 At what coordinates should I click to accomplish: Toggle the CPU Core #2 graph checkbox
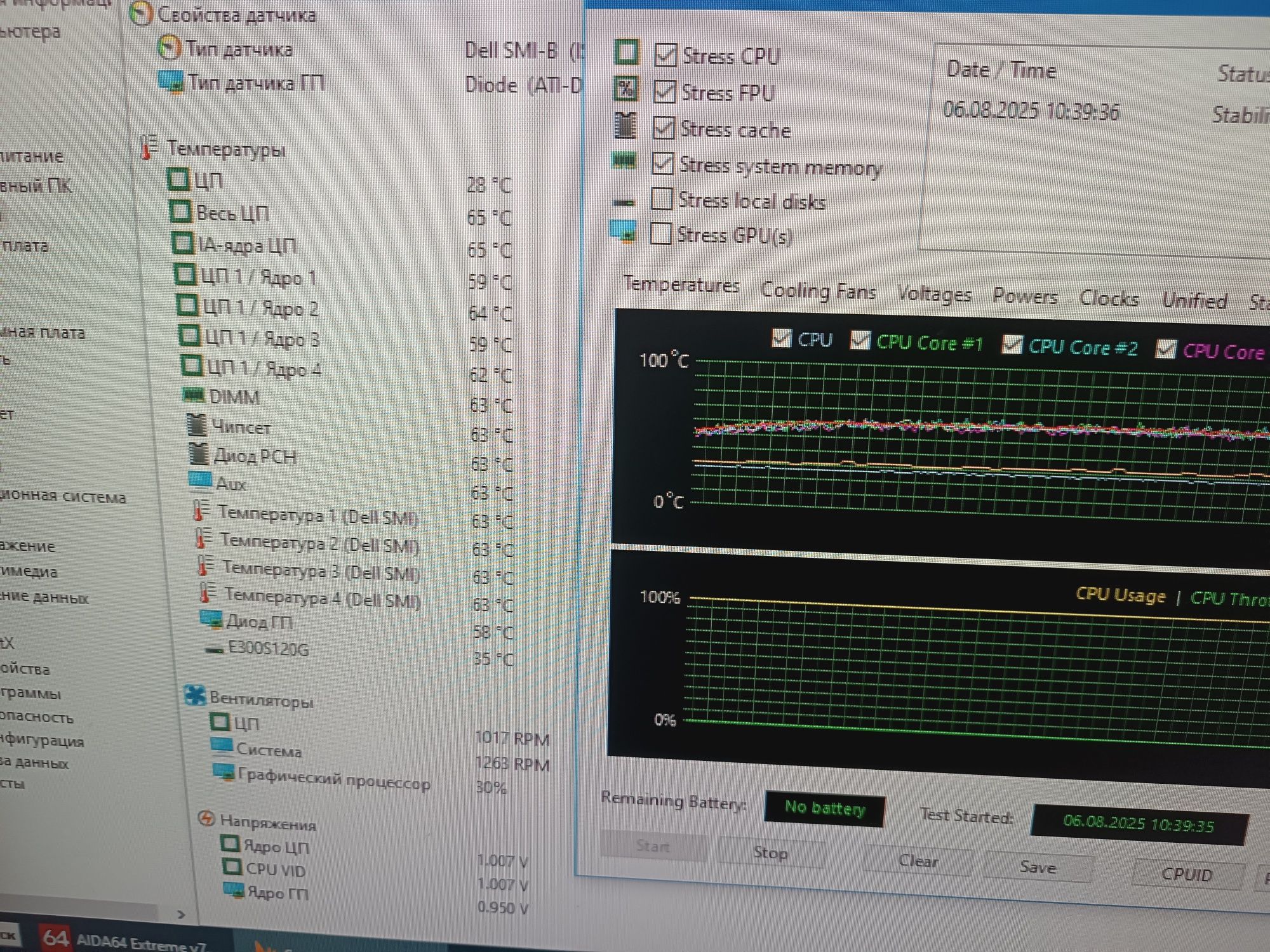tap(1012, 345)
